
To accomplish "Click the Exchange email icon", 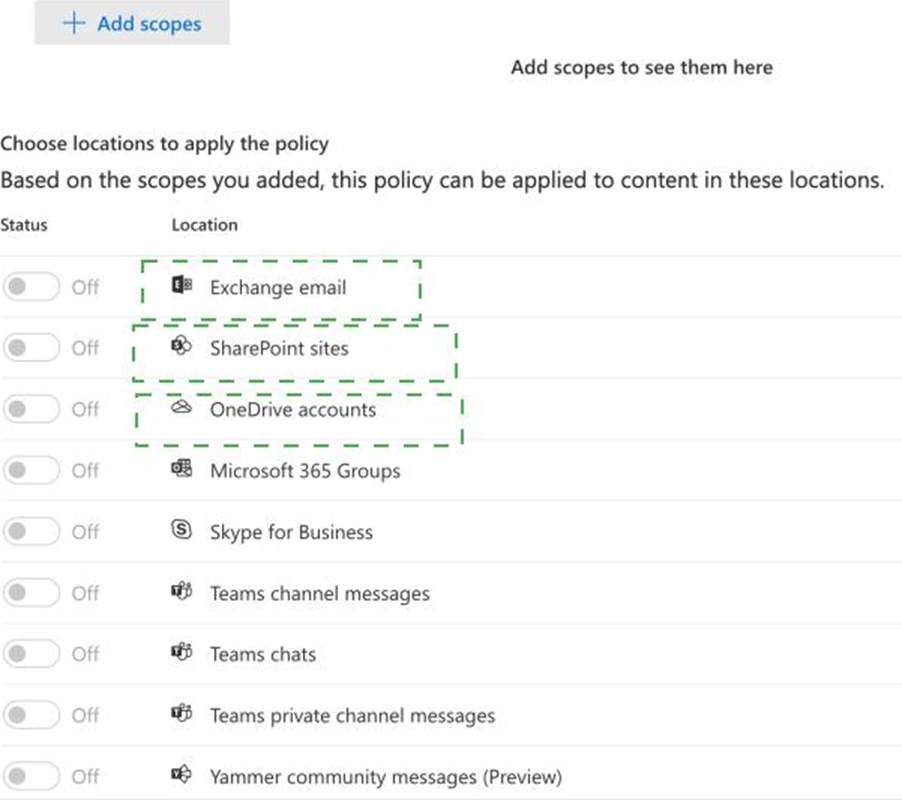I will (182, 287).
